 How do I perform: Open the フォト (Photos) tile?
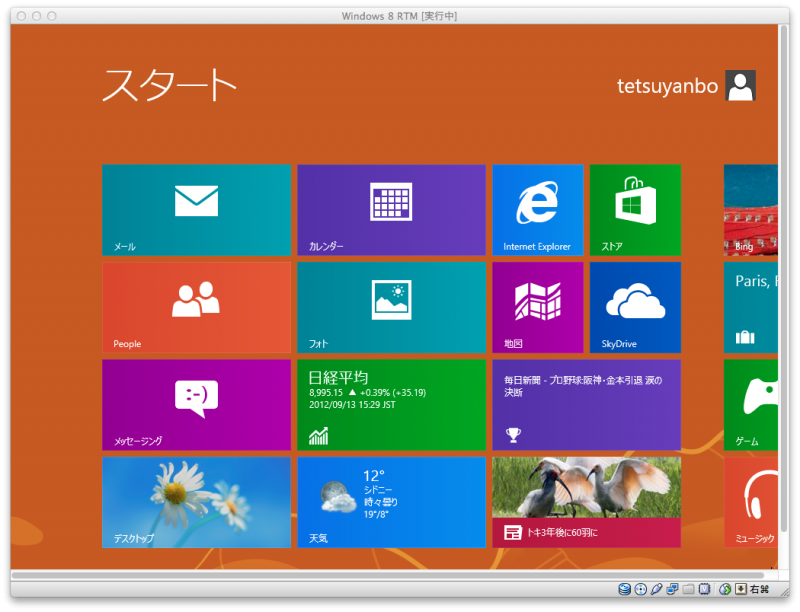[x=391, y=307]
